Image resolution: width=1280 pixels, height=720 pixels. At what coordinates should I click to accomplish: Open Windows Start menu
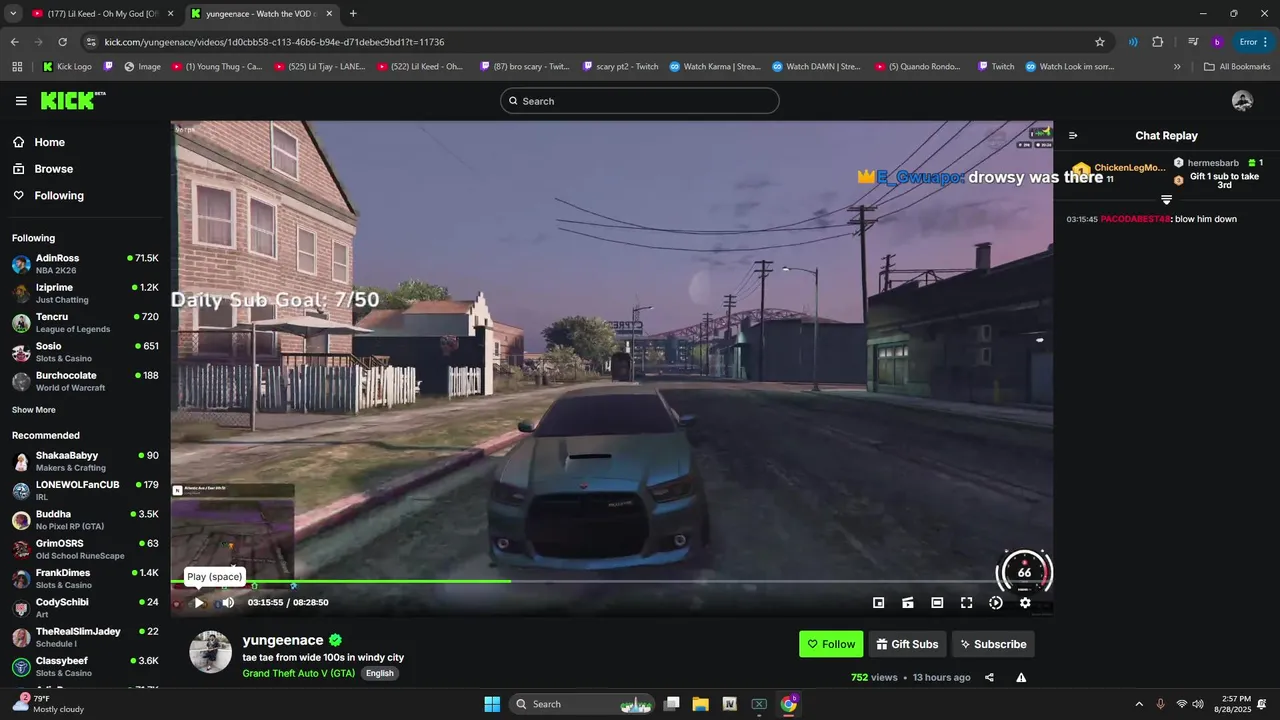click(x=492, y=704)
